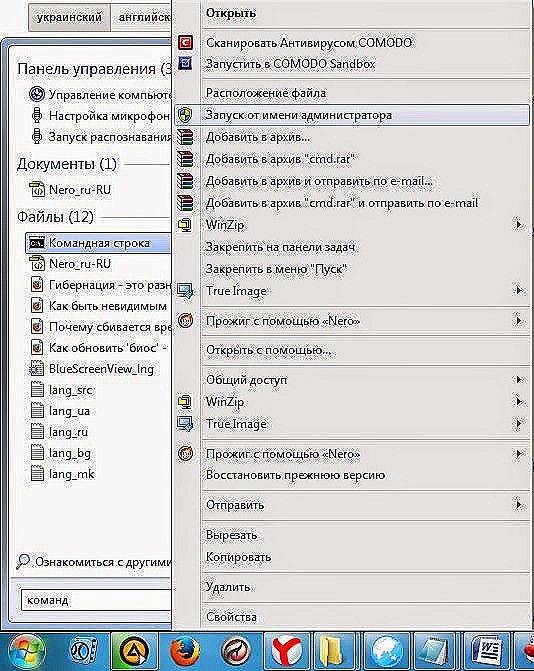Image resolution: width=534 pixels, height=671 pixels.
Task: Click WinRAR icon beside 'Добавить в архив...'
Action: click(x=185, y=137)
